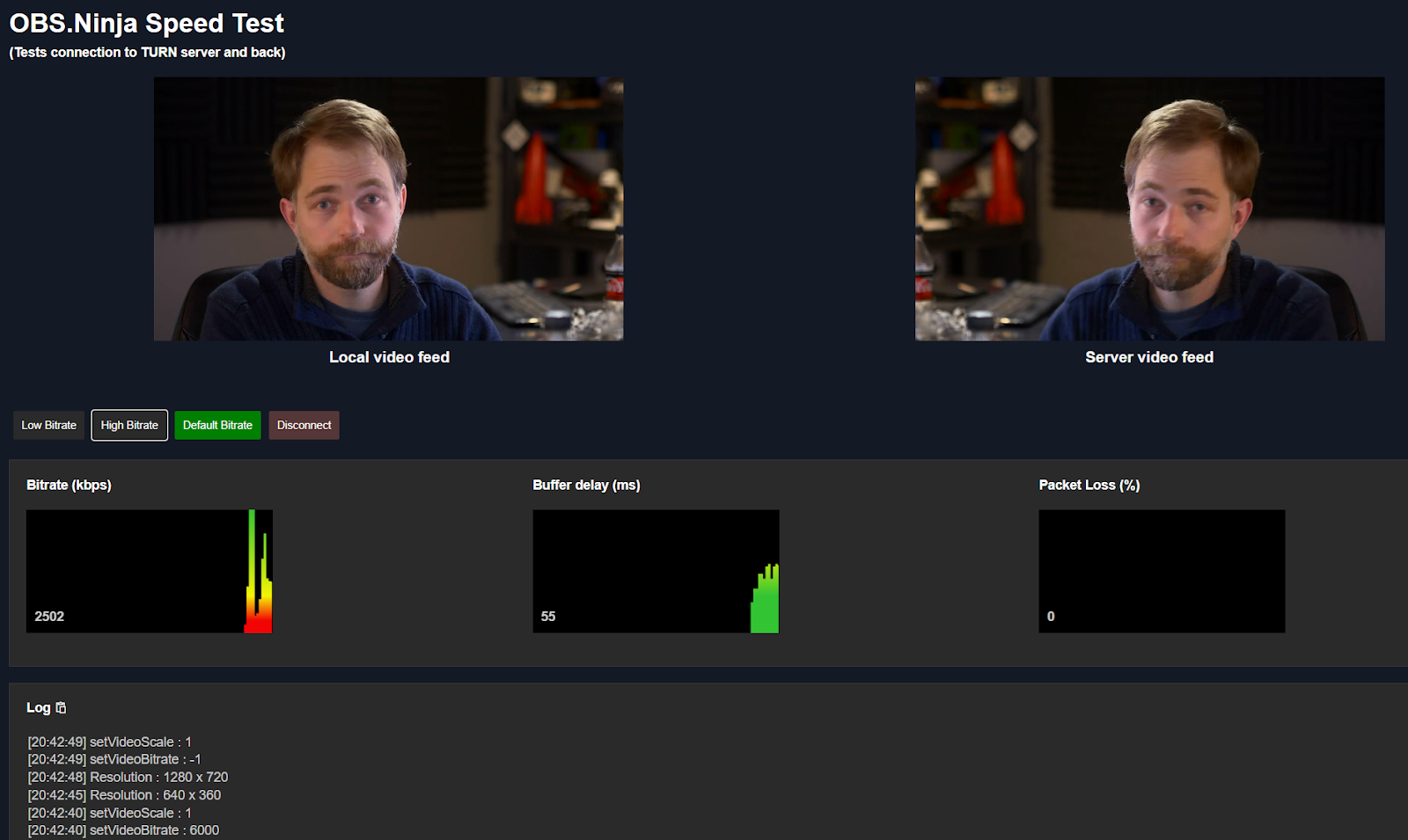Image resolution: width=1408 pixels, height=840 pixels.
Task: Switch to High Bitrate
Action: [x=129, y=425]
